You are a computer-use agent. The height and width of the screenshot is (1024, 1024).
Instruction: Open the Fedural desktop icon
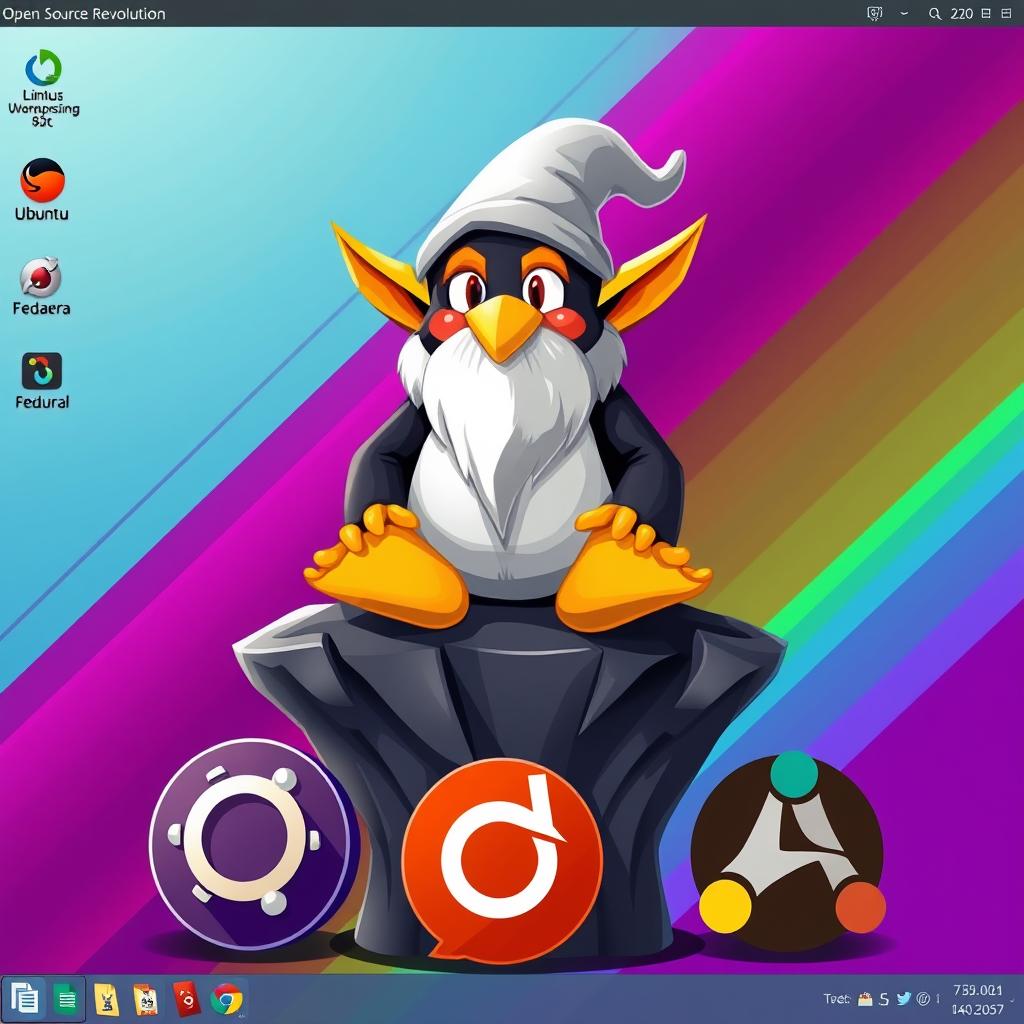coord(42,381)
